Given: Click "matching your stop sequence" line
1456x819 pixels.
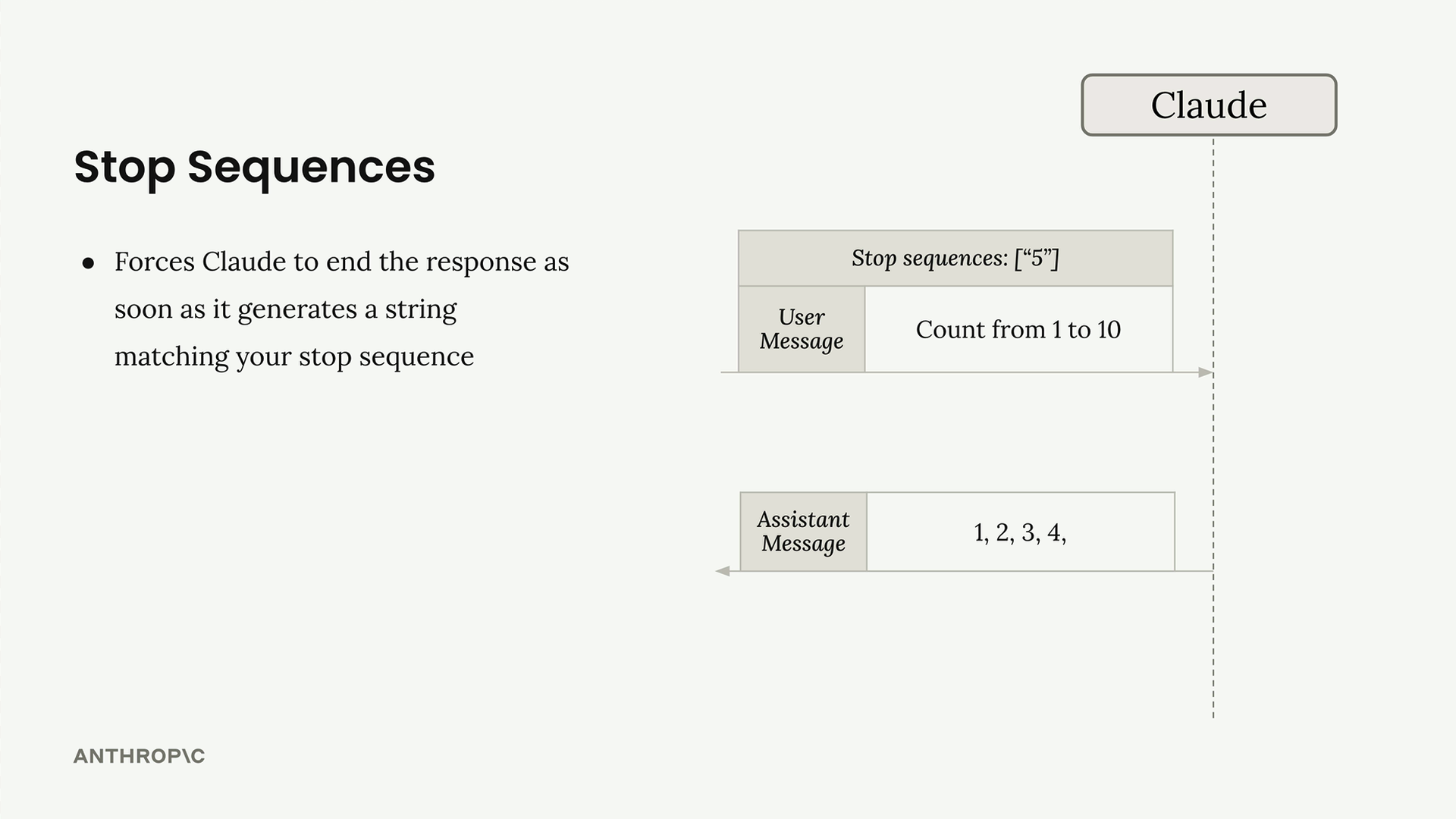Looking at the screenshot, I should (x=294, y=356).
